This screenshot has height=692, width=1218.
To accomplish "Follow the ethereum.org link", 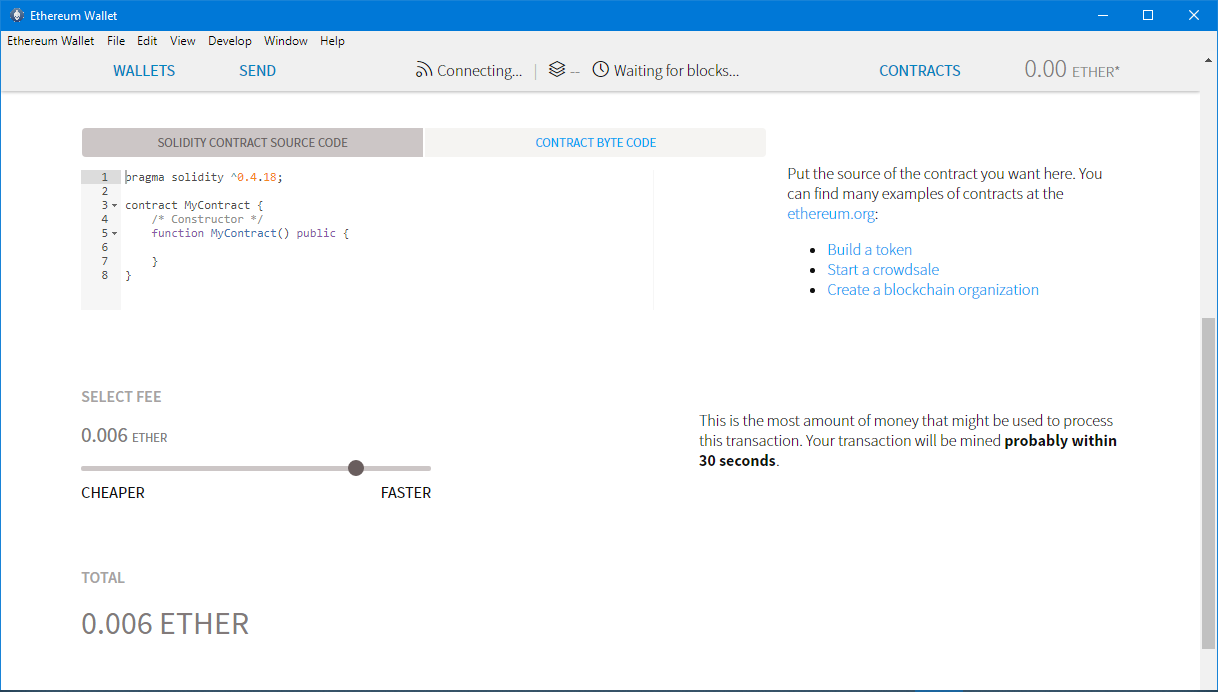I will coord(831,213).
